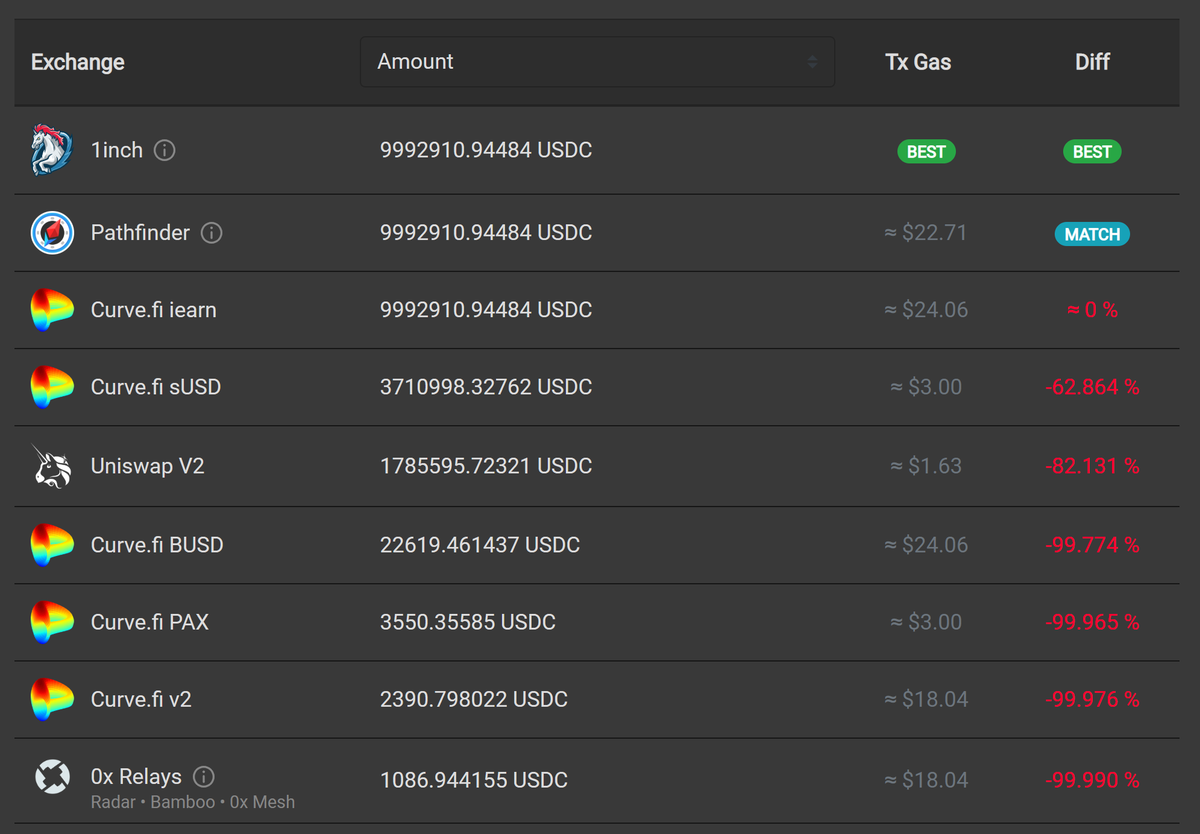
Task: Click the -99.990 % diff value
Action: click(1092, 780)
